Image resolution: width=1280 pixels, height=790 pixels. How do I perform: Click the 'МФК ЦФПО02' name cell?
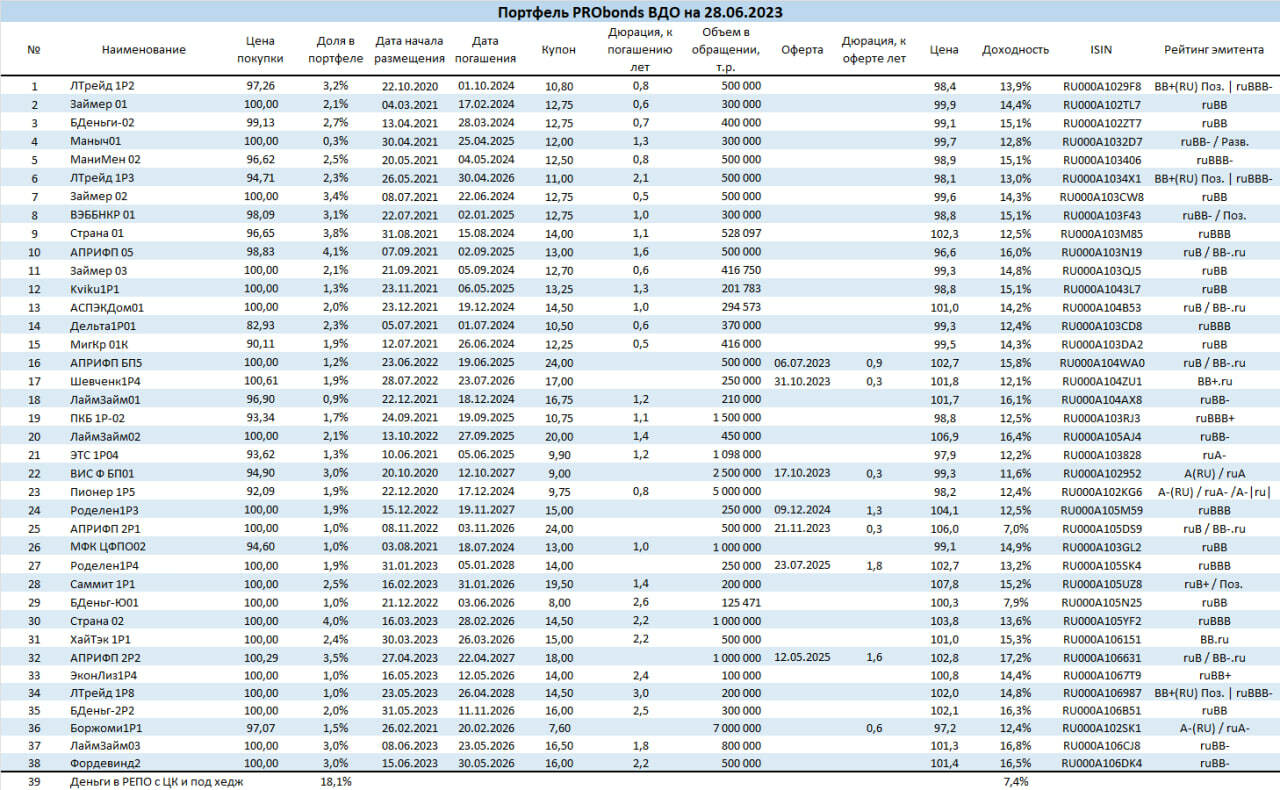click(107, 547)
